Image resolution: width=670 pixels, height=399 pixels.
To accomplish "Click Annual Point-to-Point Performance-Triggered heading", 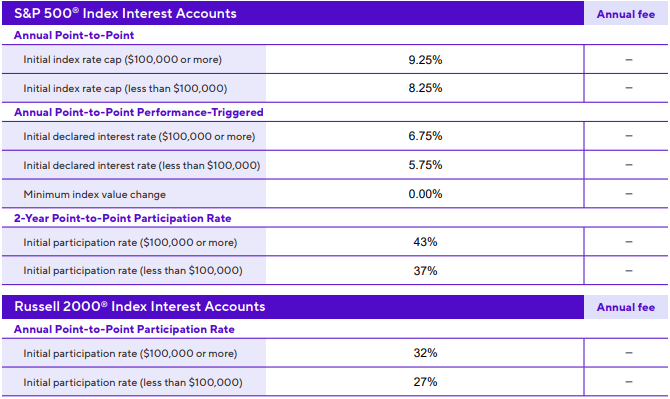I will pos(138,112).
